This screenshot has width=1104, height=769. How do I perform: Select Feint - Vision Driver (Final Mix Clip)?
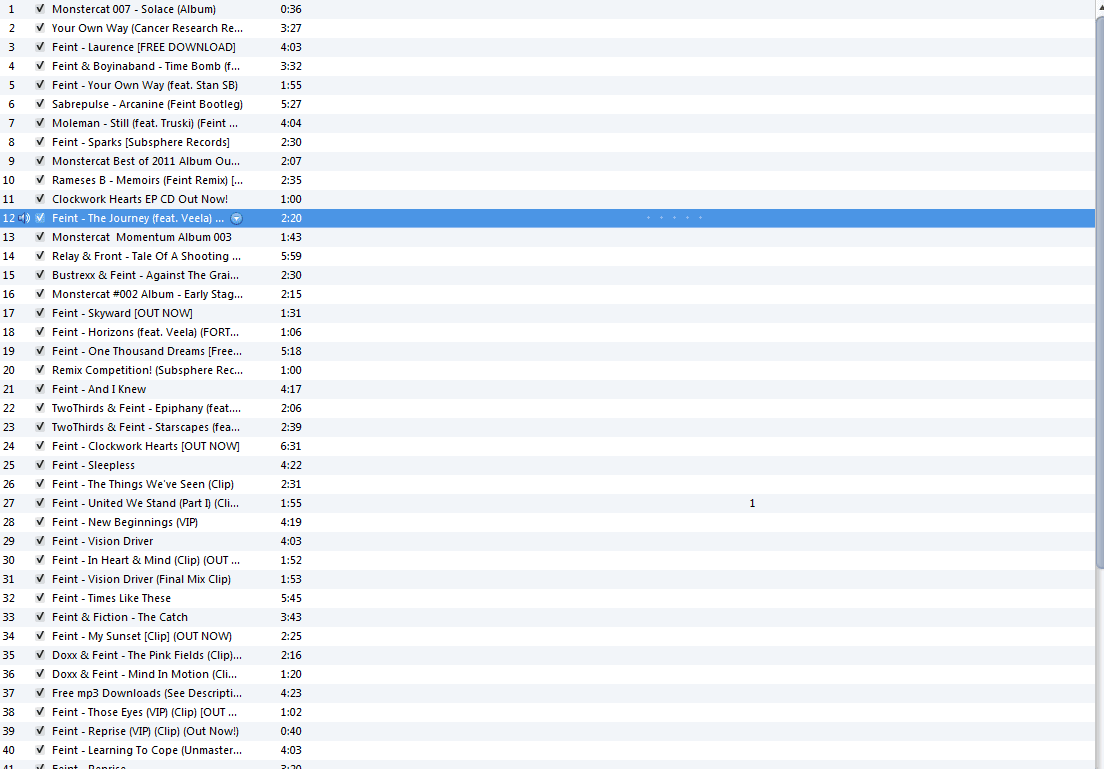tap(142, 580)
